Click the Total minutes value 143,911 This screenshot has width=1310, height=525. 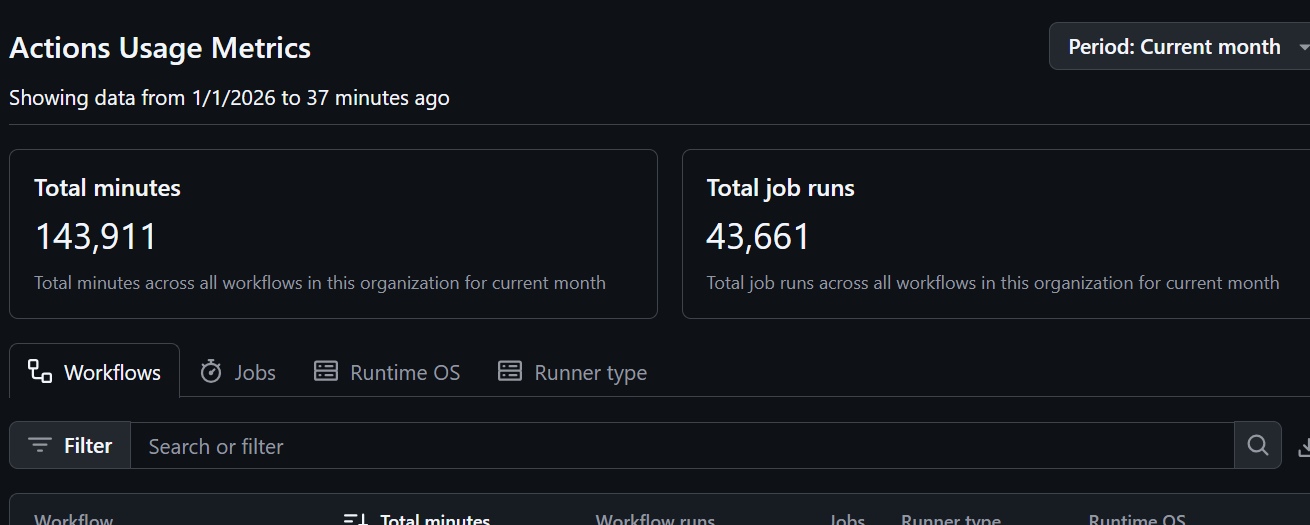point(96,237)
